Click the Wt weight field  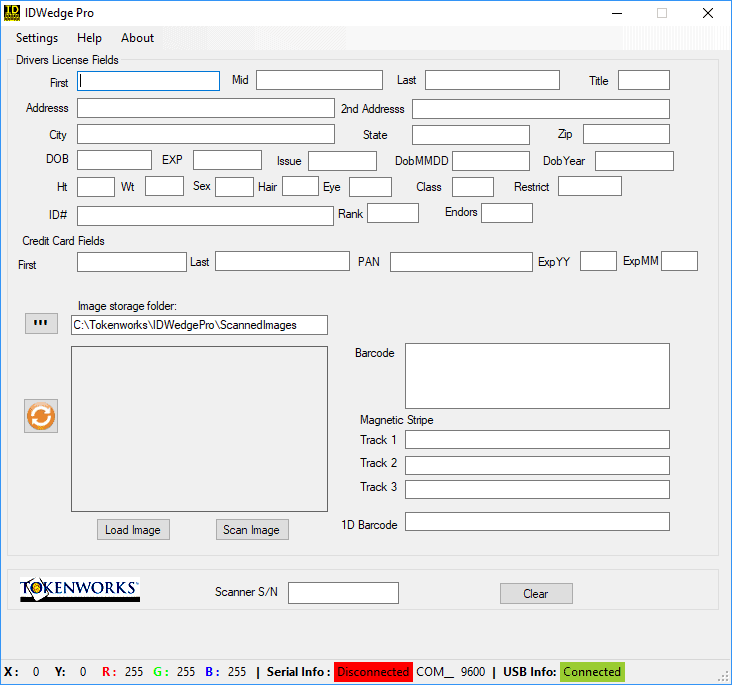[164, 186]
